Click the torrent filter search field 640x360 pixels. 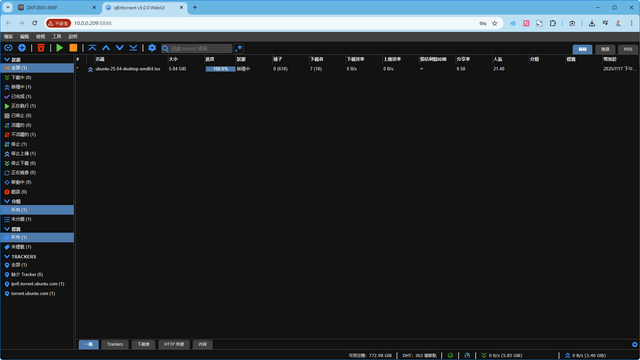(197, 48)
